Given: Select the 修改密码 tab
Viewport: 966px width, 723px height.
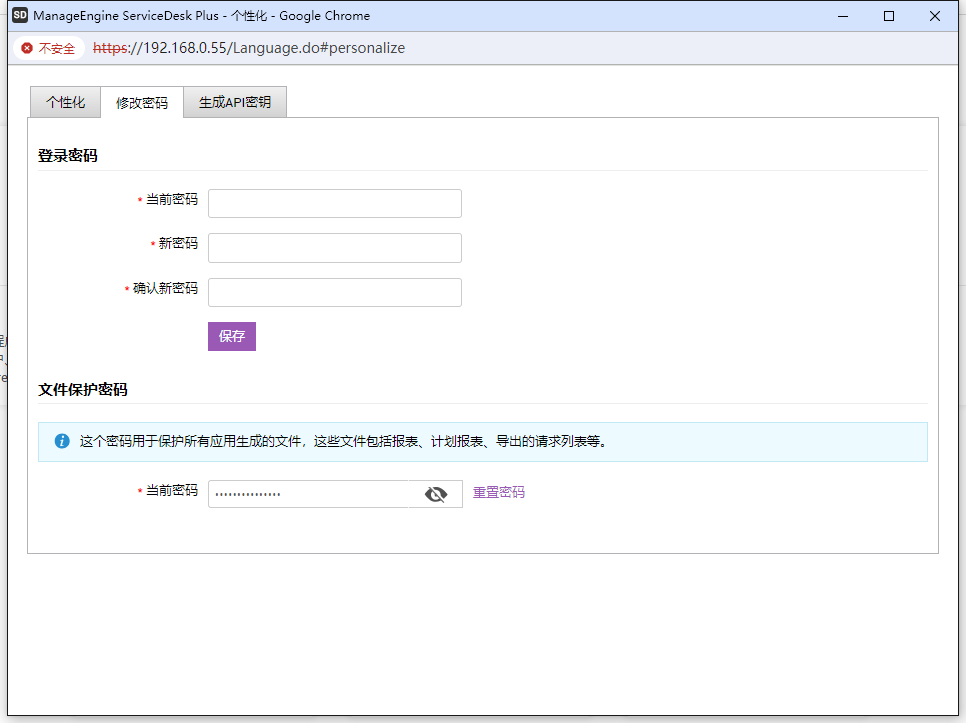Looking at the screenshot, I should [x=142, y=103].
